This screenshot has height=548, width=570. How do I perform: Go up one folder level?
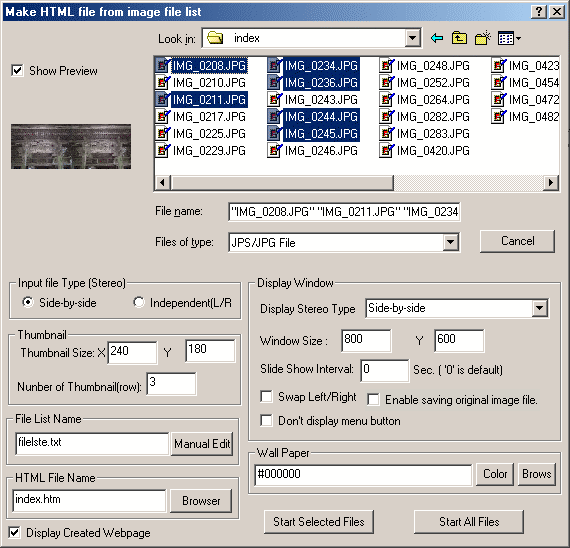(459, 38)
